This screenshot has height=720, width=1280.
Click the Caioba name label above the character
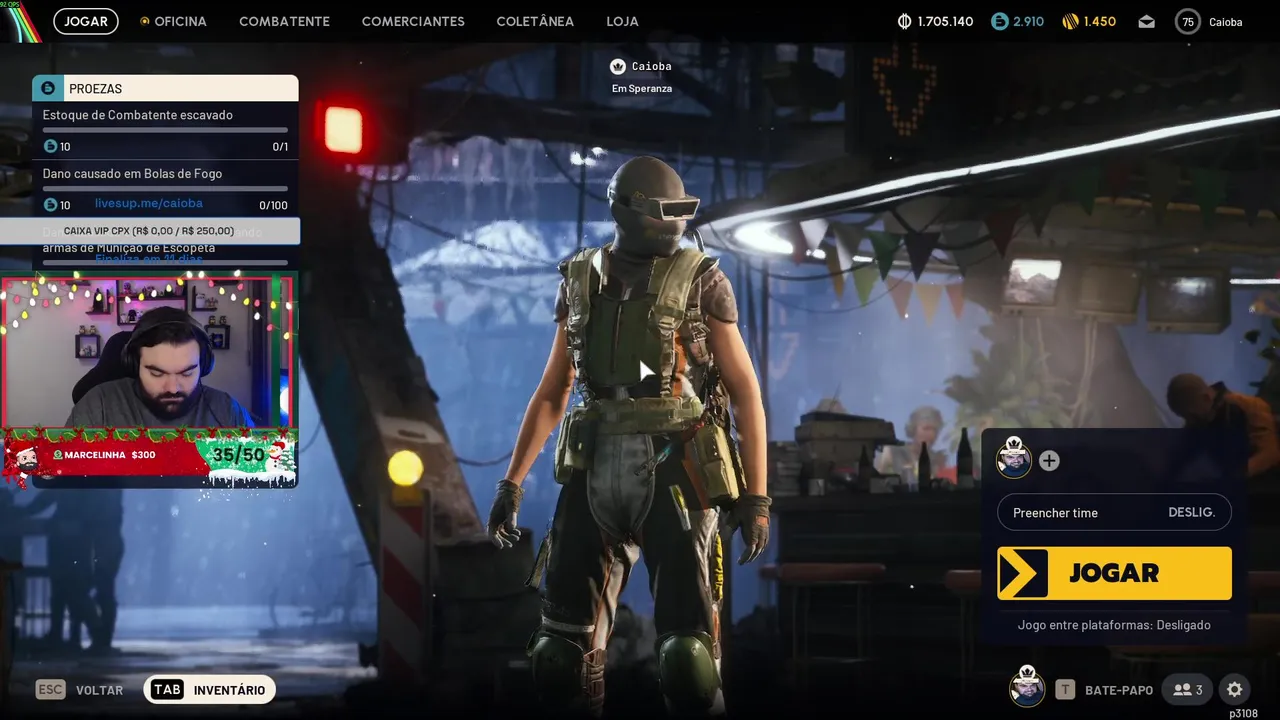click(652, 66)
